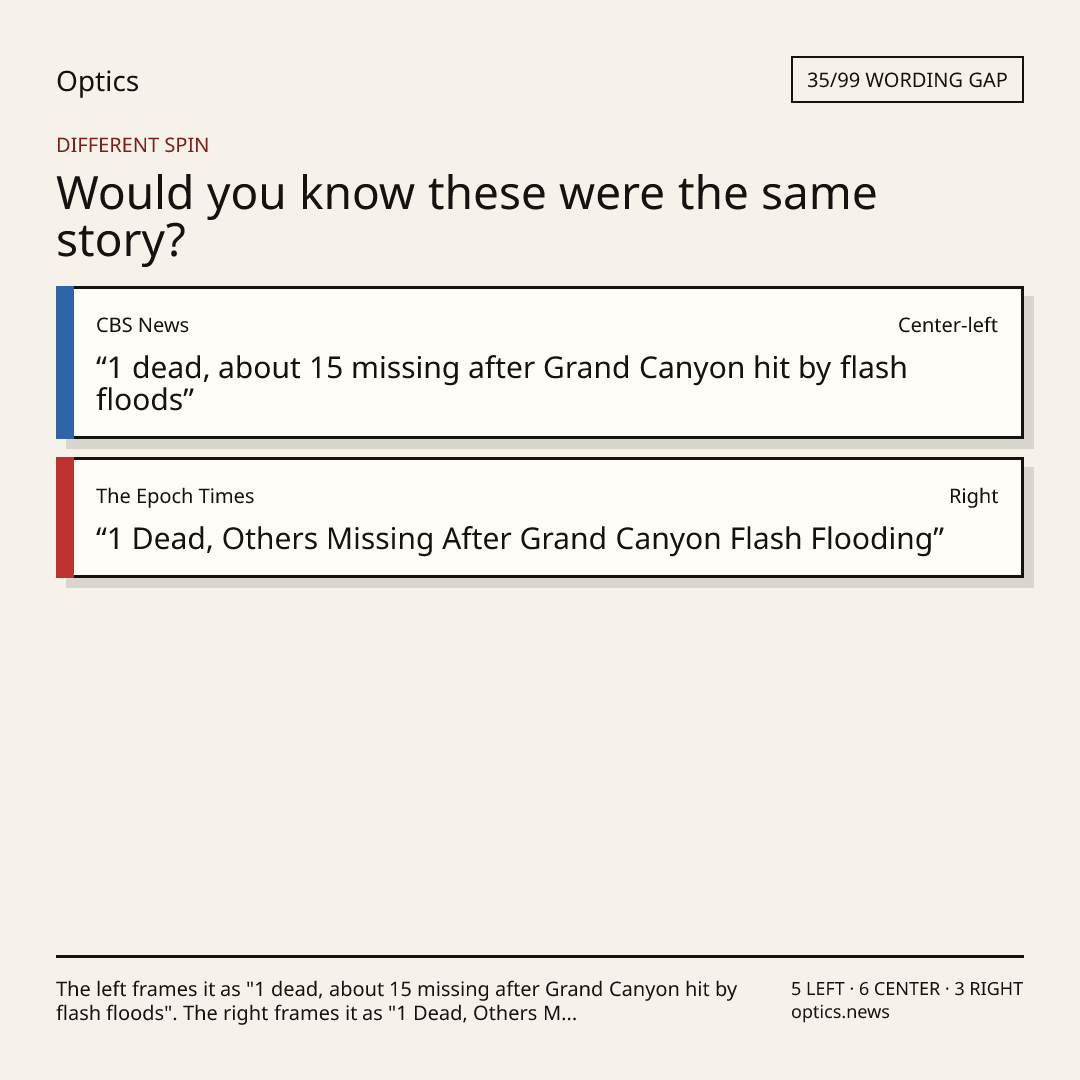Click the 5 LEFT count

(818, 989)
